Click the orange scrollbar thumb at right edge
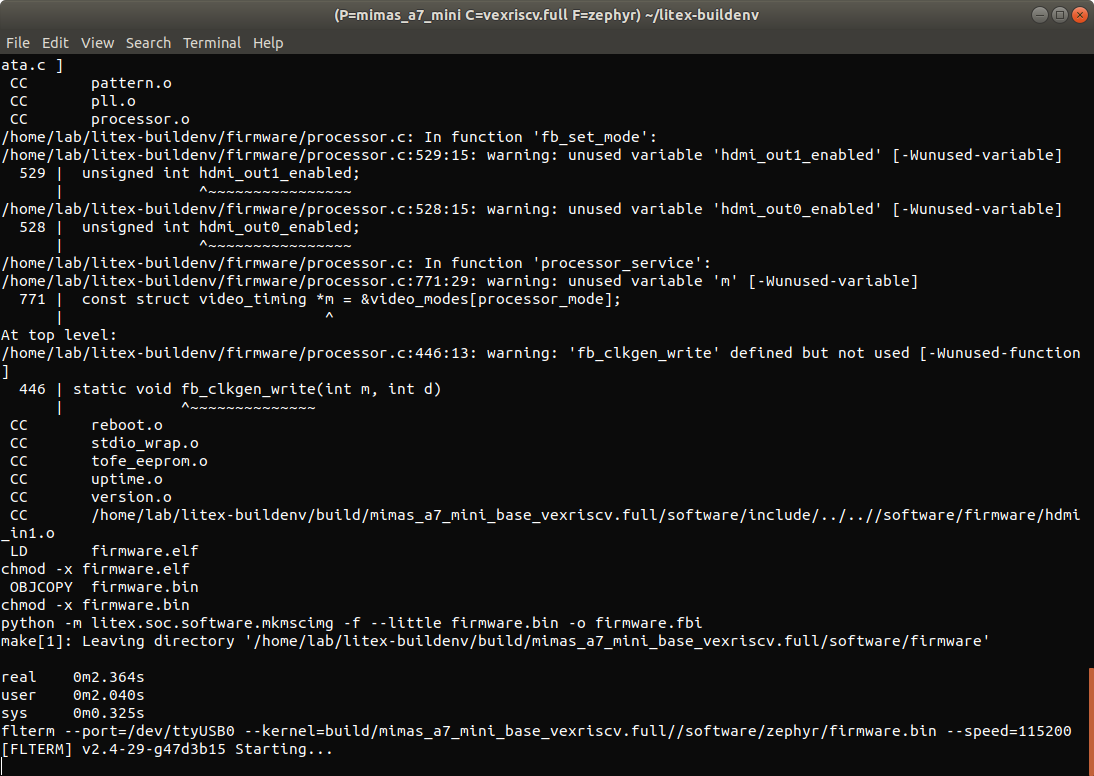Screen dimensions: 1094x776 click(x=1090, y=717)
